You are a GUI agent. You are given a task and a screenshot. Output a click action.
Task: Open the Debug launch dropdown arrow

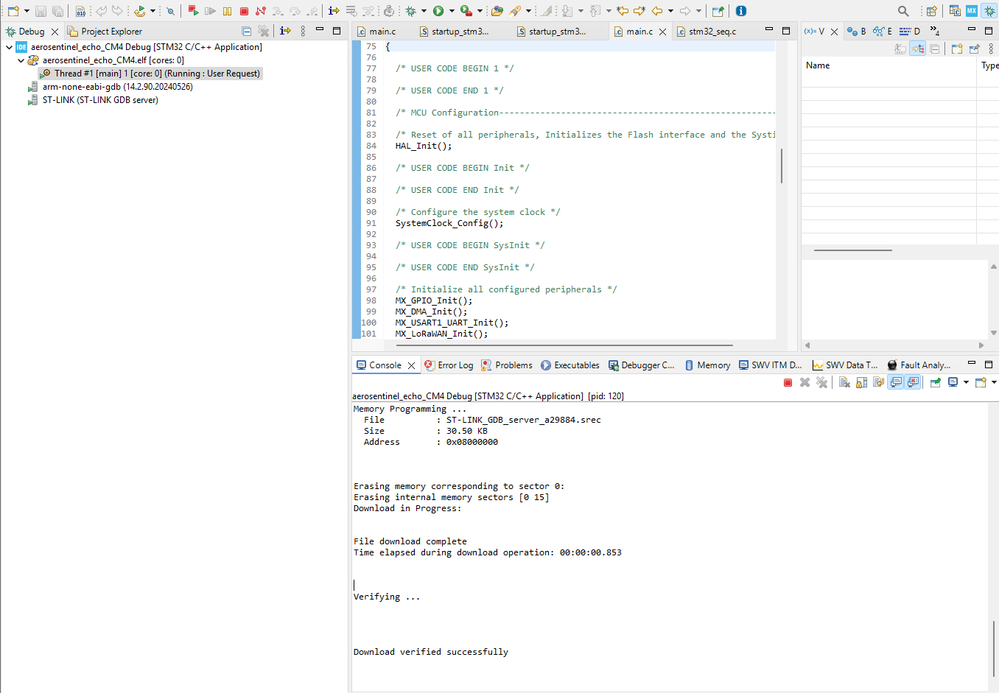coord(424,11)
